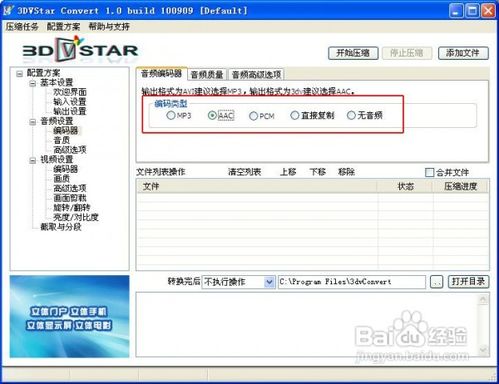Click 清空列表 to clear file list
The image size is (499, 384).
[x=244, y=172]
